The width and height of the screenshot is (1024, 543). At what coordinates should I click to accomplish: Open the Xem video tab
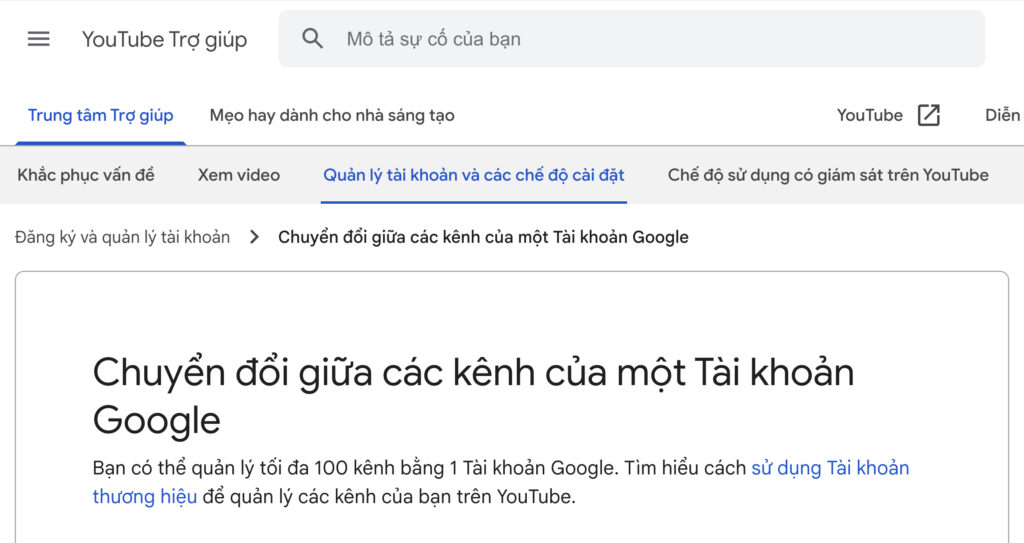[239, 175]
